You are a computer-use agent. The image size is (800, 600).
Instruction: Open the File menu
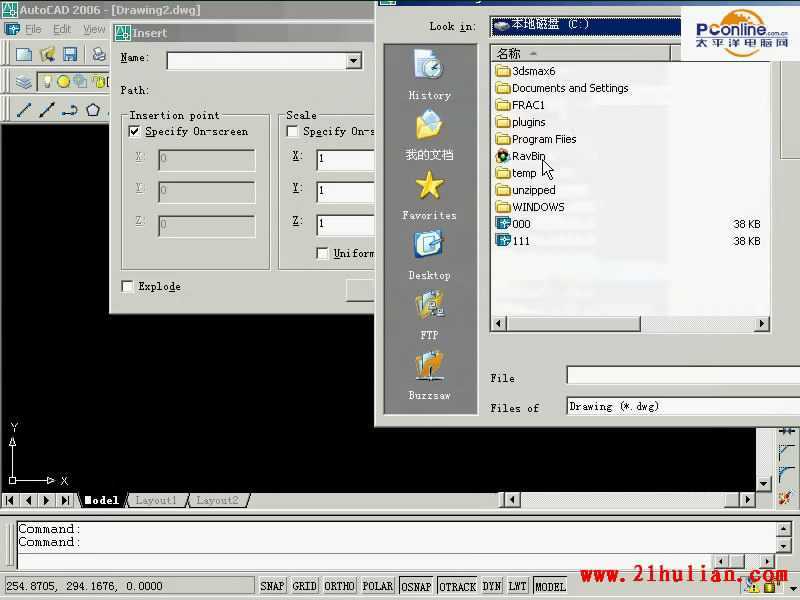click(x=33, y=29)
